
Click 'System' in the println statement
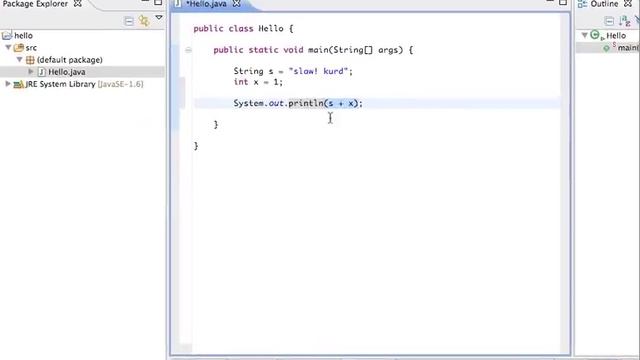[x=249, y=103]
